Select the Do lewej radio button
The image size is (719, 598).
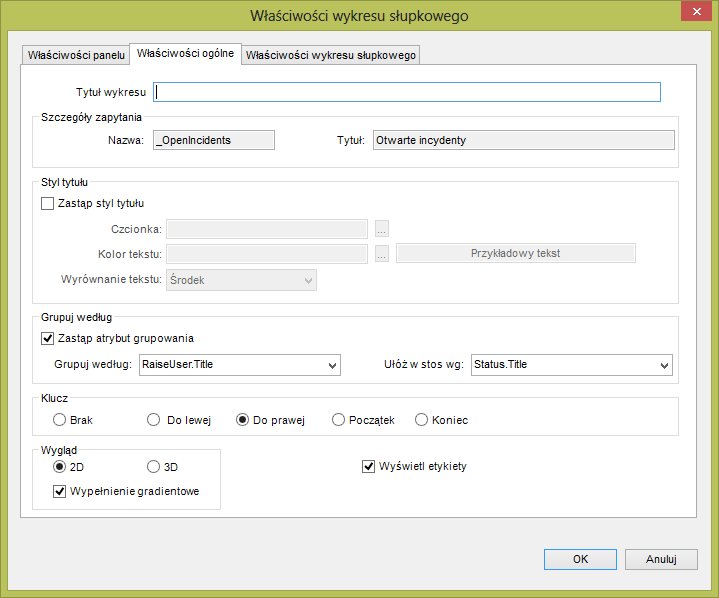pyautogui.click(x=154, y=420)
